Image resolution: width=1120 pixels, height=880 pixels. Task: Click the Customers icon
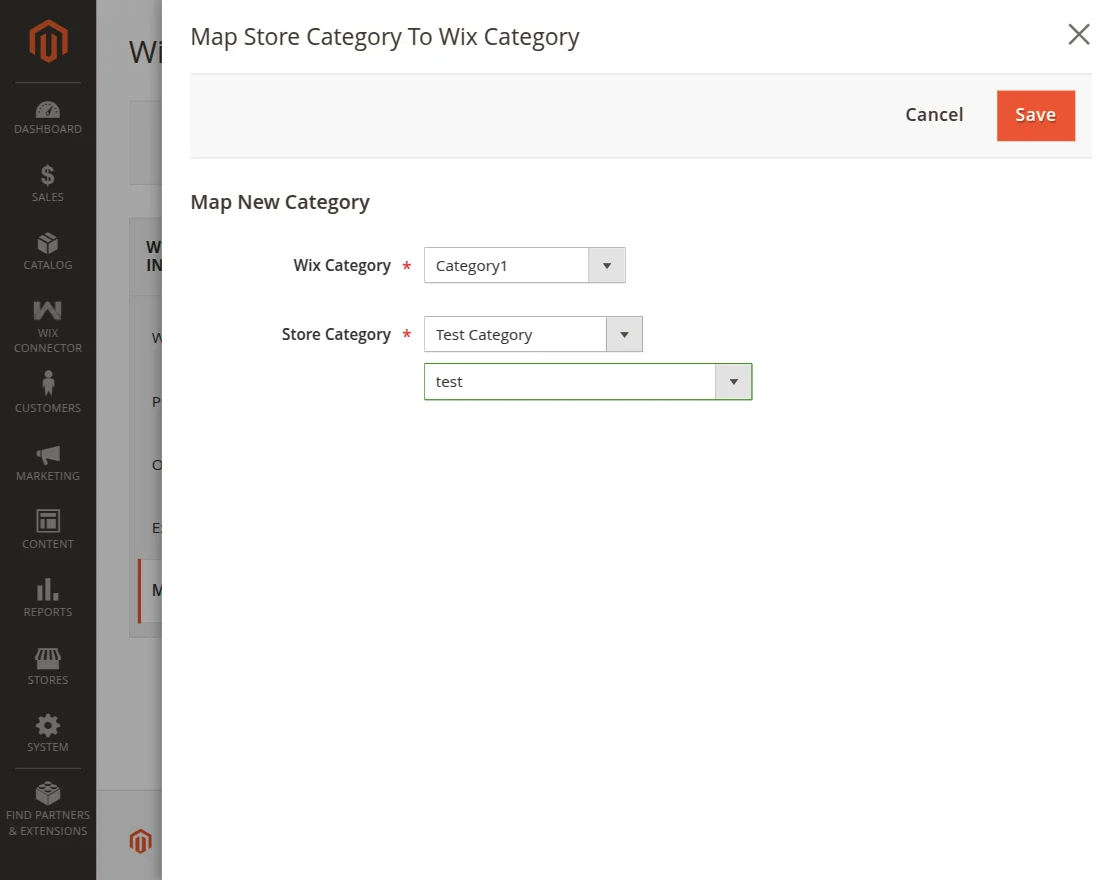click(x=47, y=390)
